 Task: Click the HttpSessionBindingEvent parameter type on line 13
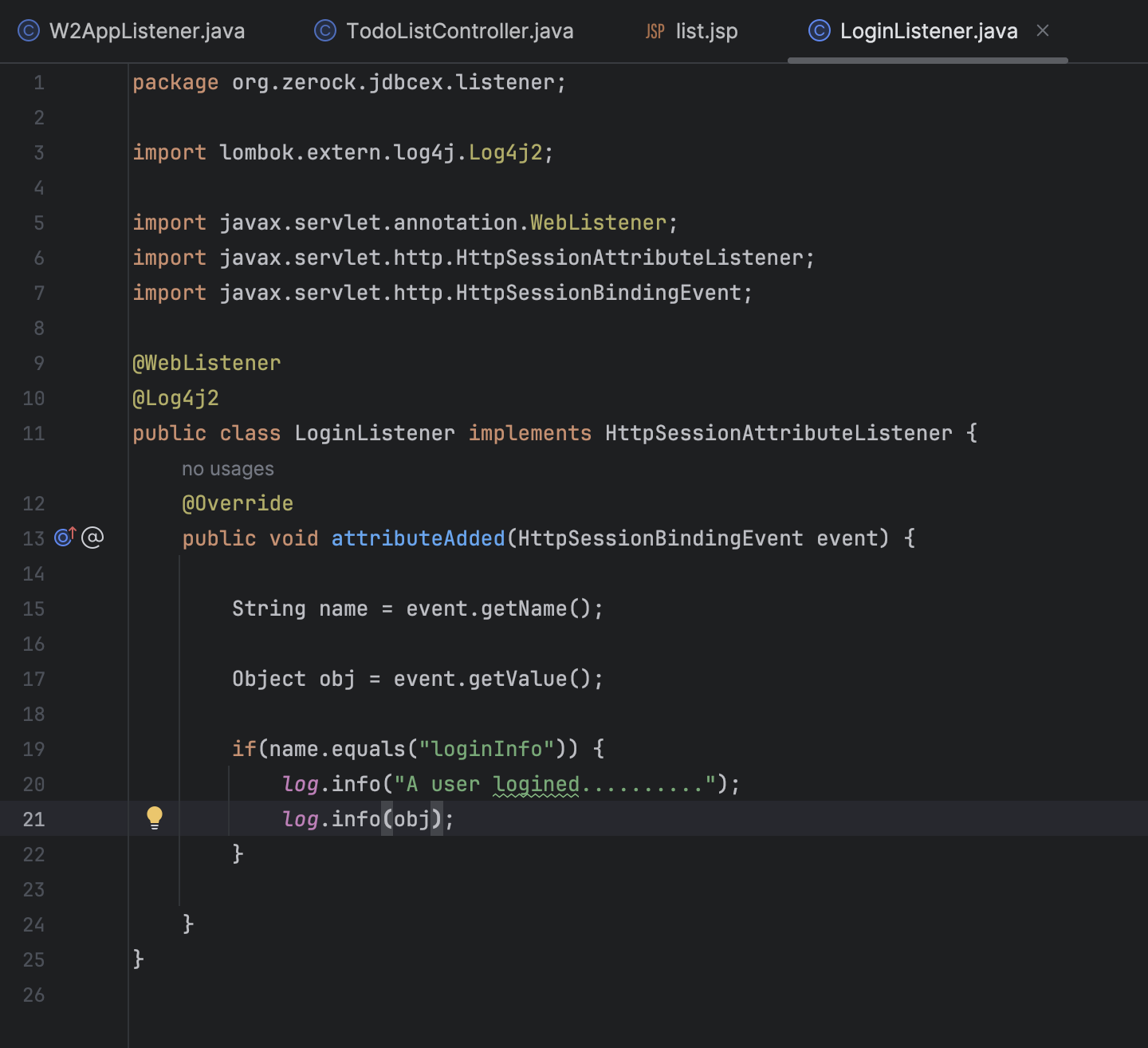pos(660,538)
